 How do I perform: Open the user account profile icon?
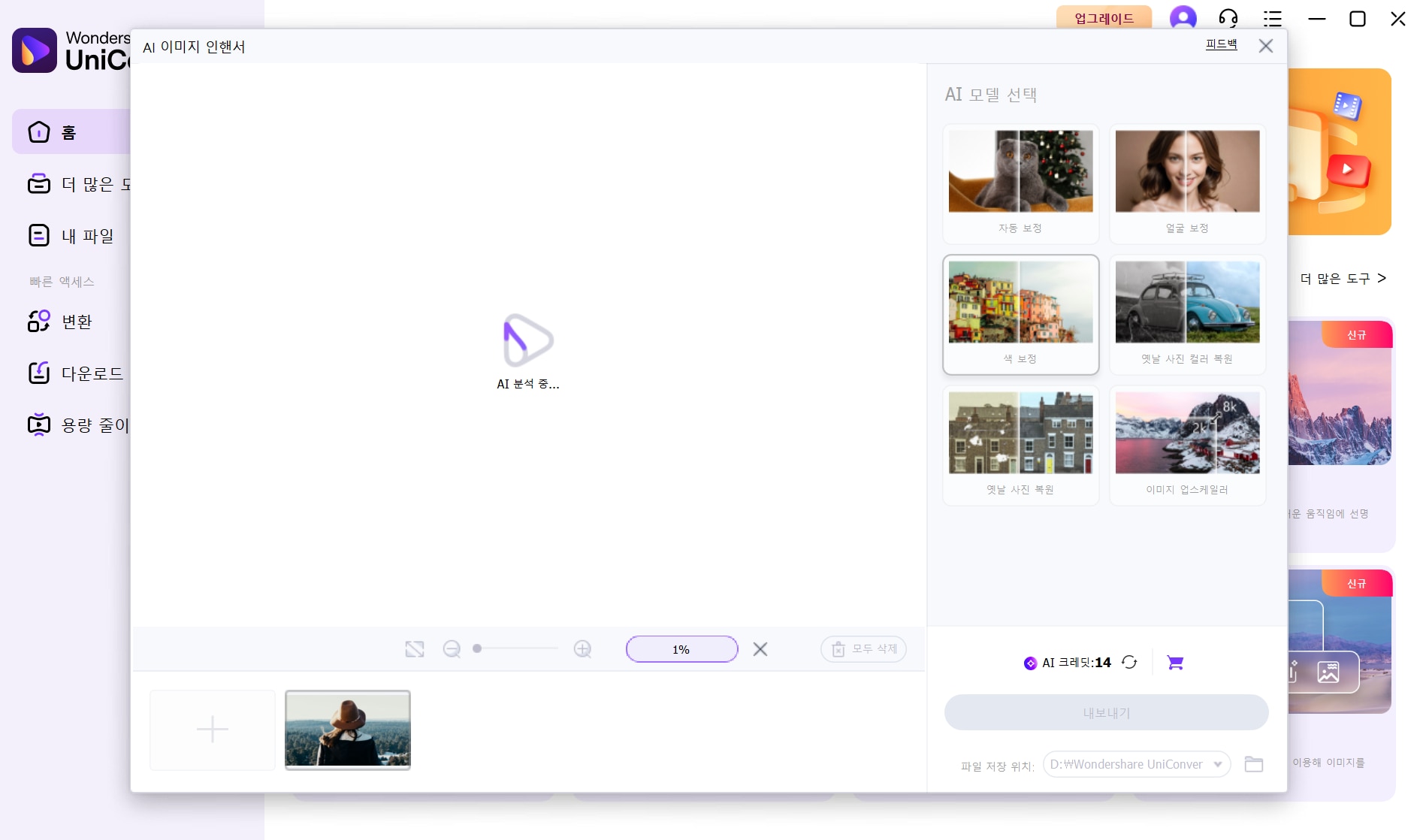click(1183, 18)
